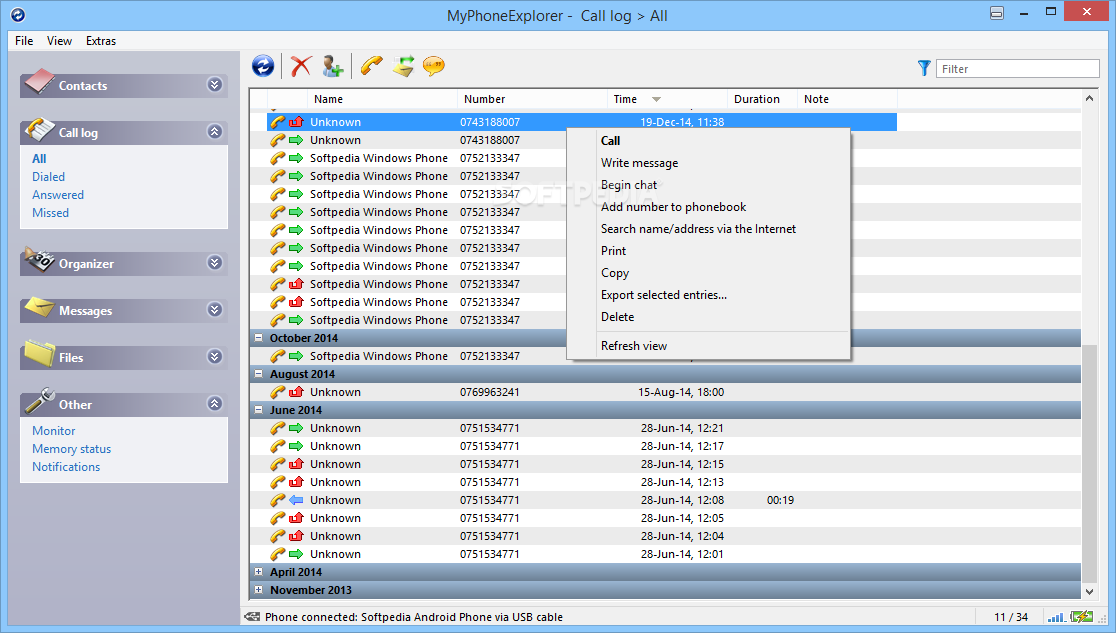This screenshot has height=633, width=1116.
Task: Show All calls in Call log
Action: (x=39, y=159)
